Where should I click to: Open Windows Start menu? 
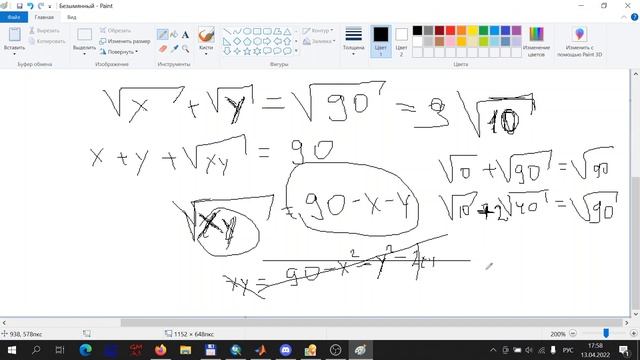coord(11,350)
